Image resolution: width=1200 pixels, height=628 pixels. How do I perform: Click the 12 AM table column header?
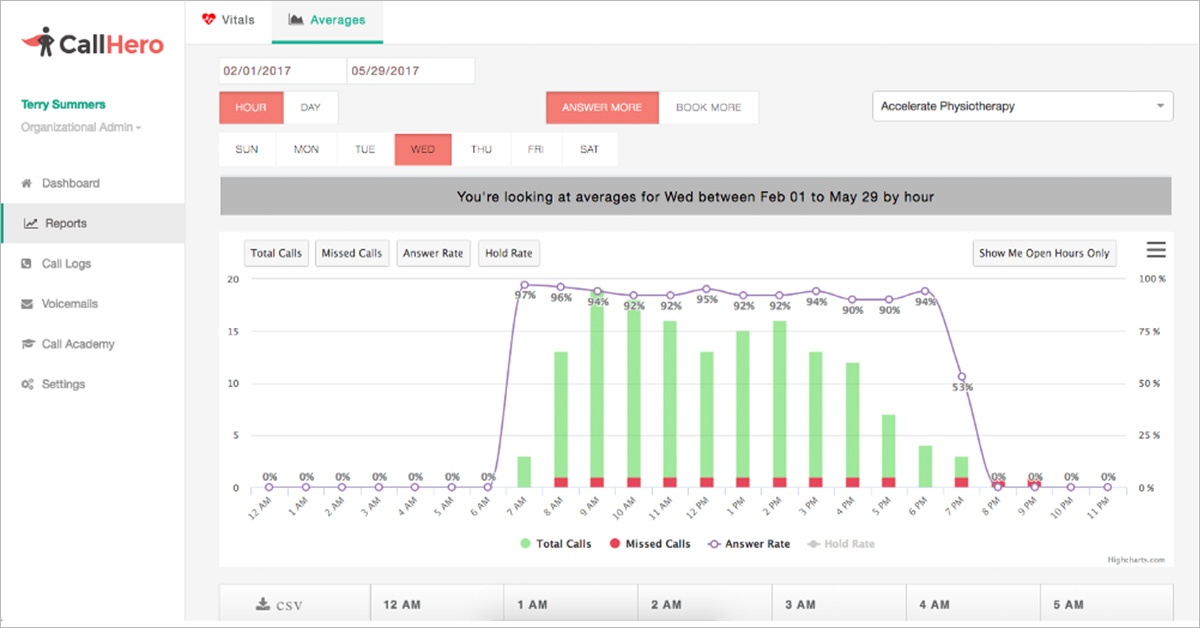436,605
